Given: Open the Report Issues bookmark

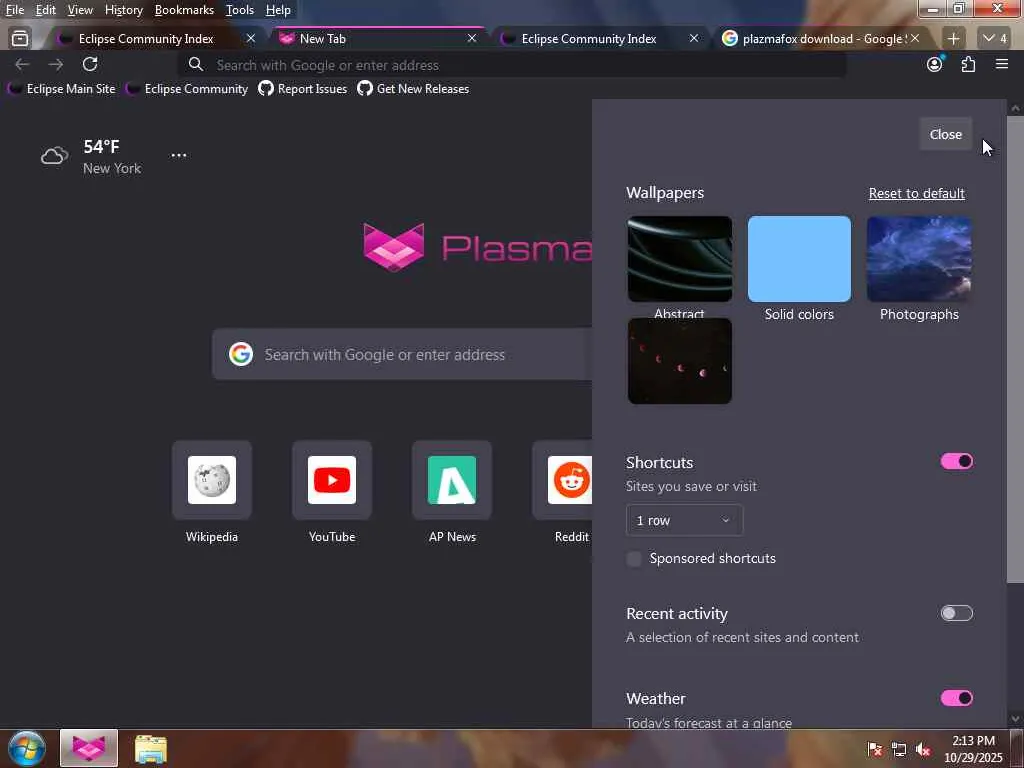Looking at the screenshot, I should pyautogui.click(x=302, y=89).
